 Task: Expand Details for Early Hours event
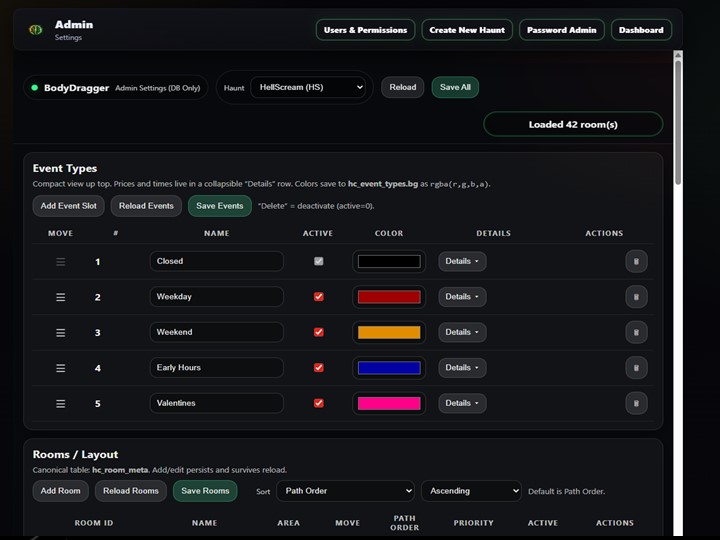click(462, 367)
